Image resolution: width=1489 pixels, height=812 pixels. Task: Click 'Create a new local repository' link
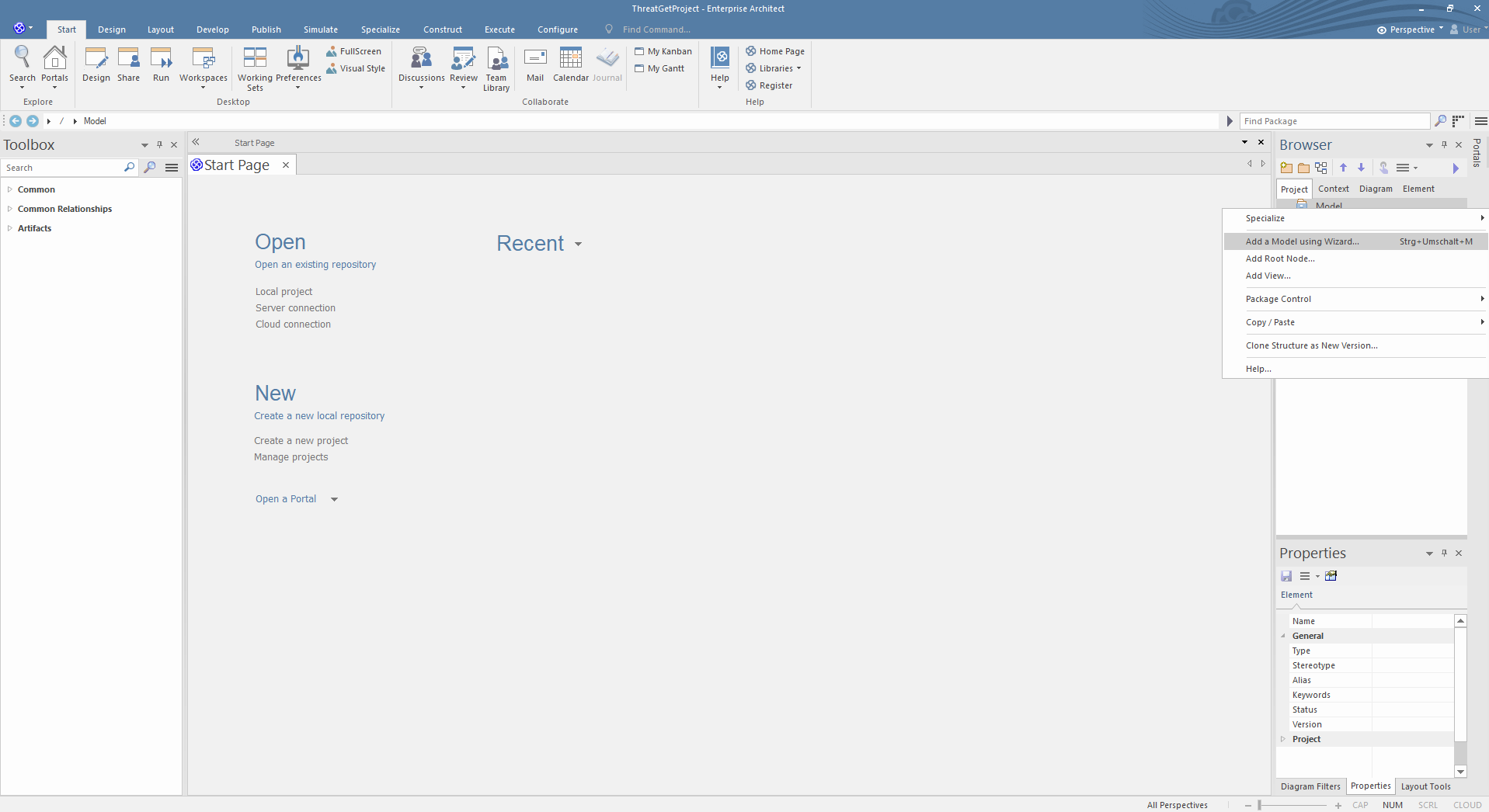point(319,416)
